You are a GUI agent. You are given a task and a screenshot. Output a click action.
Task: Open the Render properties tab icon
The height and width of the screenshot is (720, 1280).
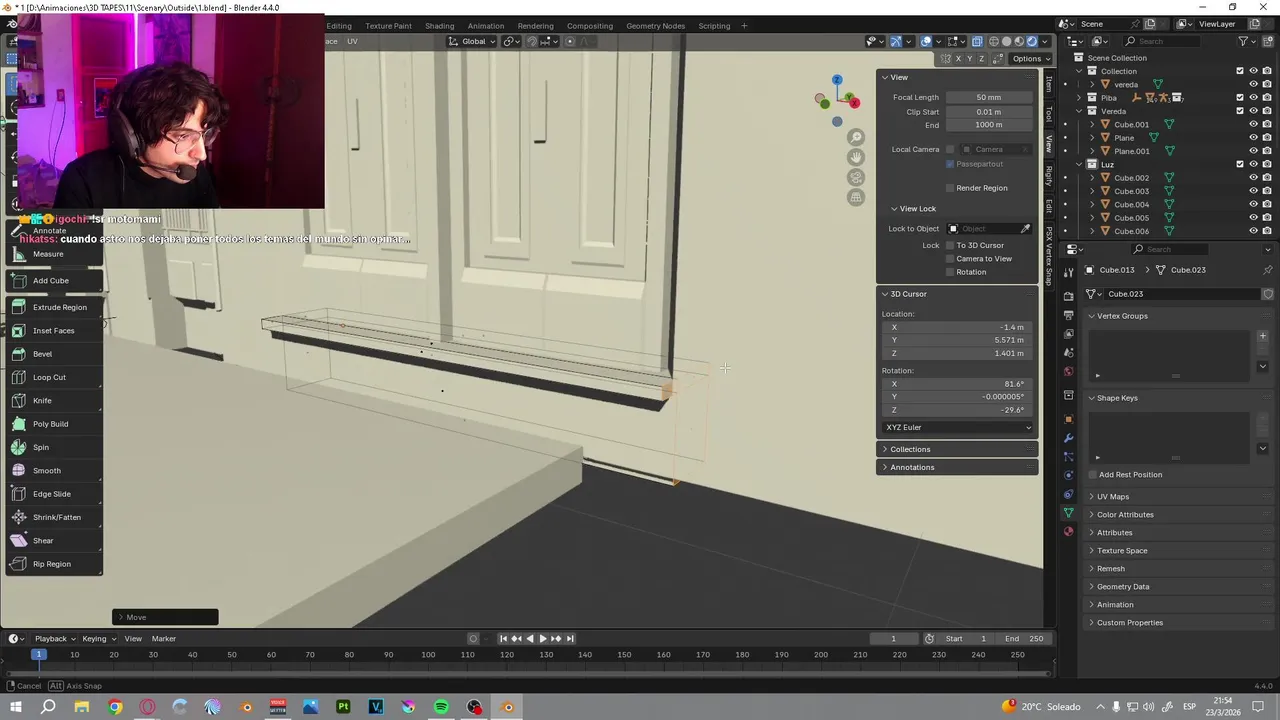[x=1068, y=296]
